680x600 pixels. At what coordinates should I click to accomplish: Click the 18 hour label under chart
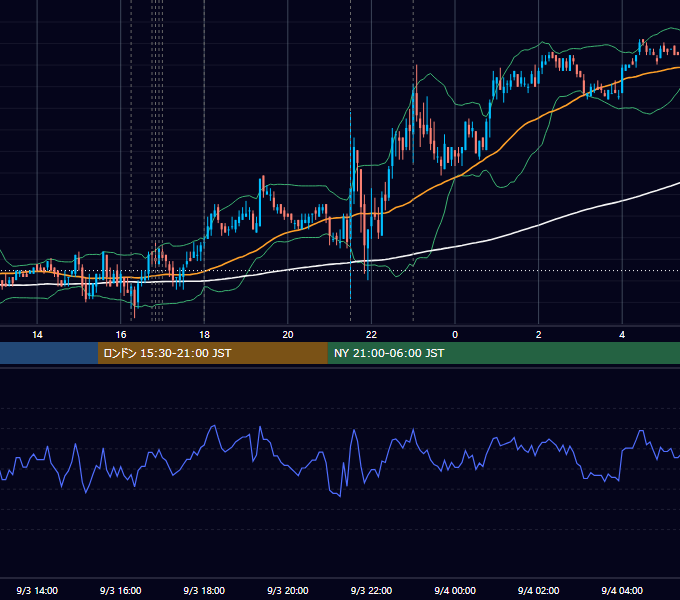pos(204,335)
